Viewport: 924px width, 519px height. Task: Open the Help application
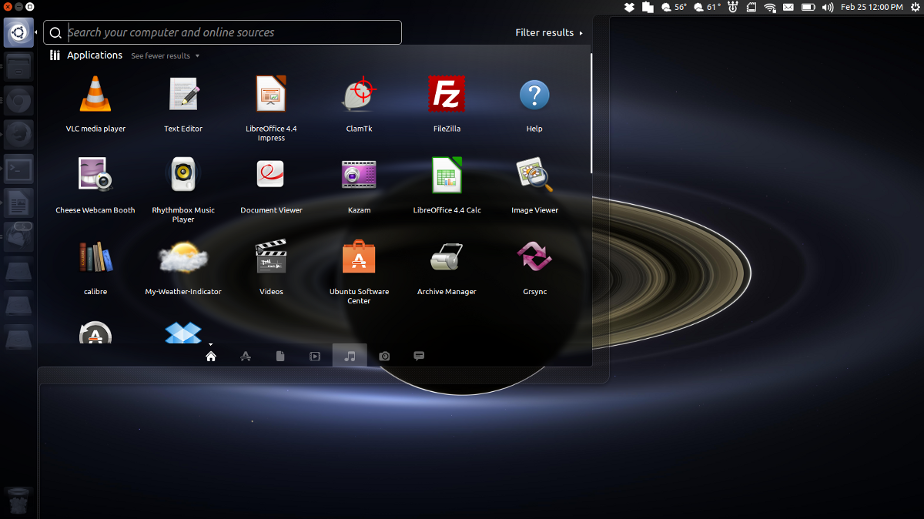point(534,104)
